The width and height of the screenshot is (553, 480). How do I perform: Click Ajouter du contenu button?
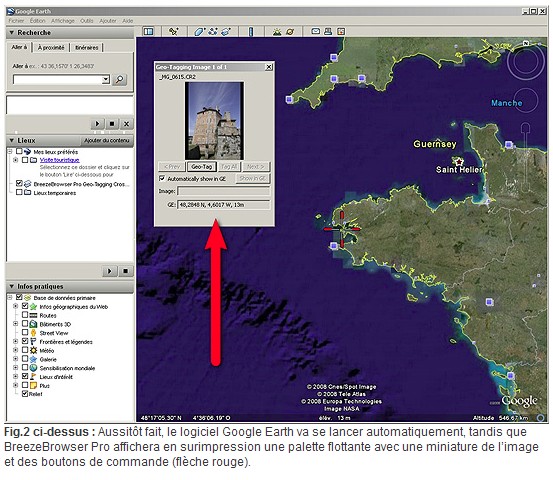pyautogui.click(x=107, y=140)
